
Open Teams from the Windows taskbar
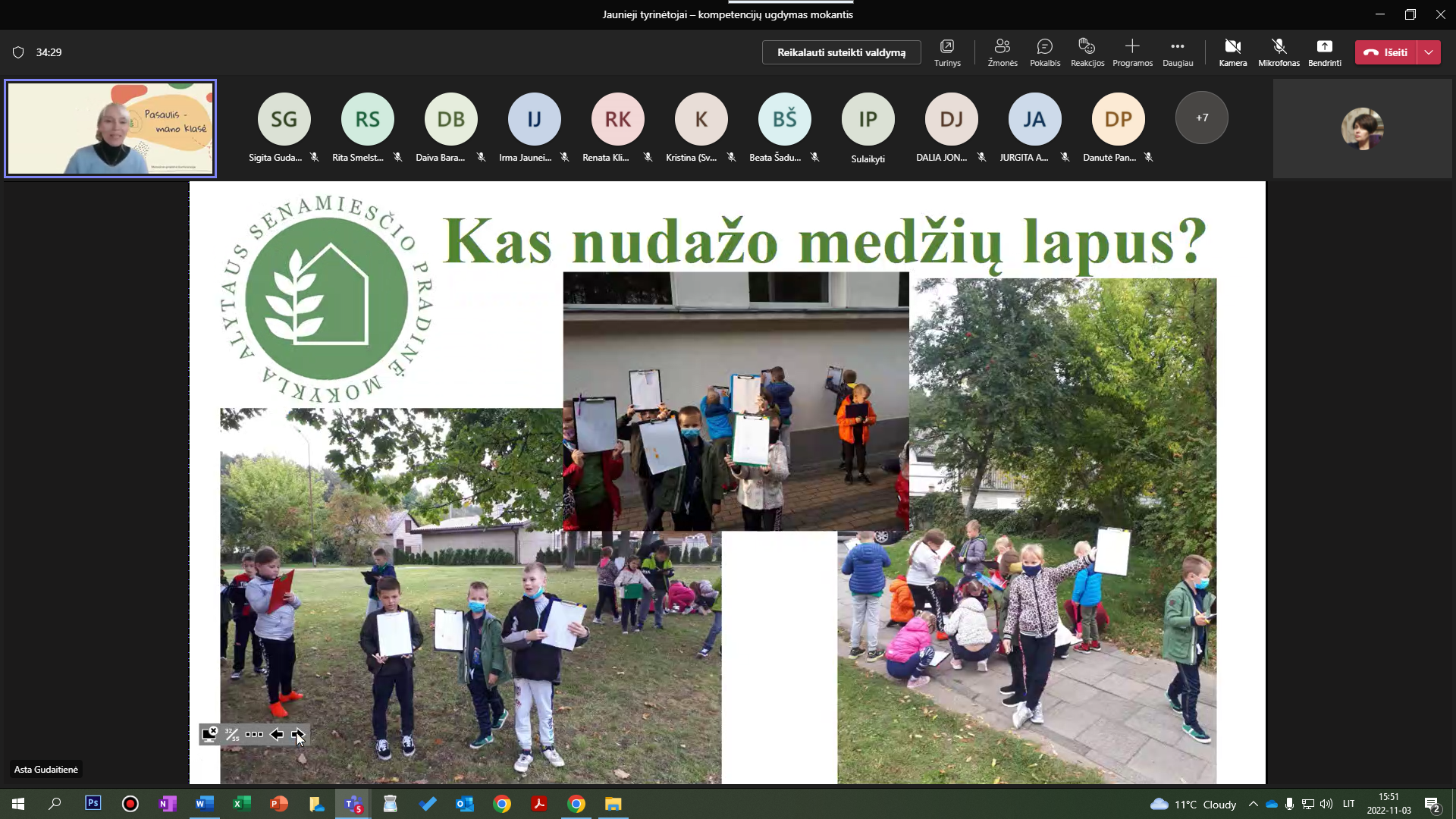tap(353, 804)
